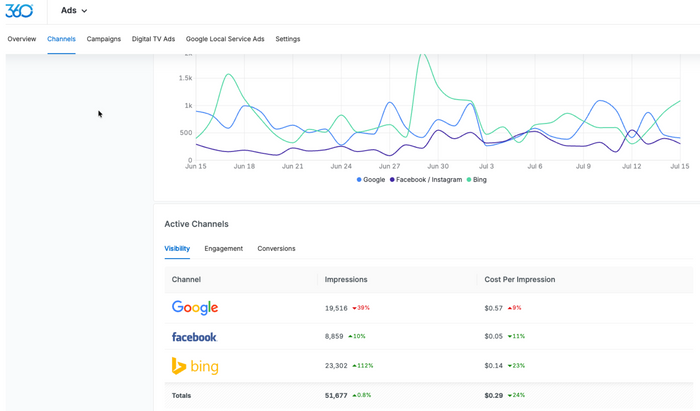Go to the Overview tab
The height and width of the screenshot is (411, 700).
tap(21, 39)
